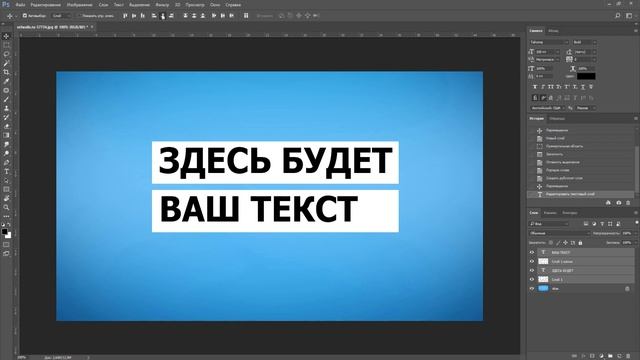Open the Tahoma font family dropdown
640x360 pixels.
click(549, 42)
